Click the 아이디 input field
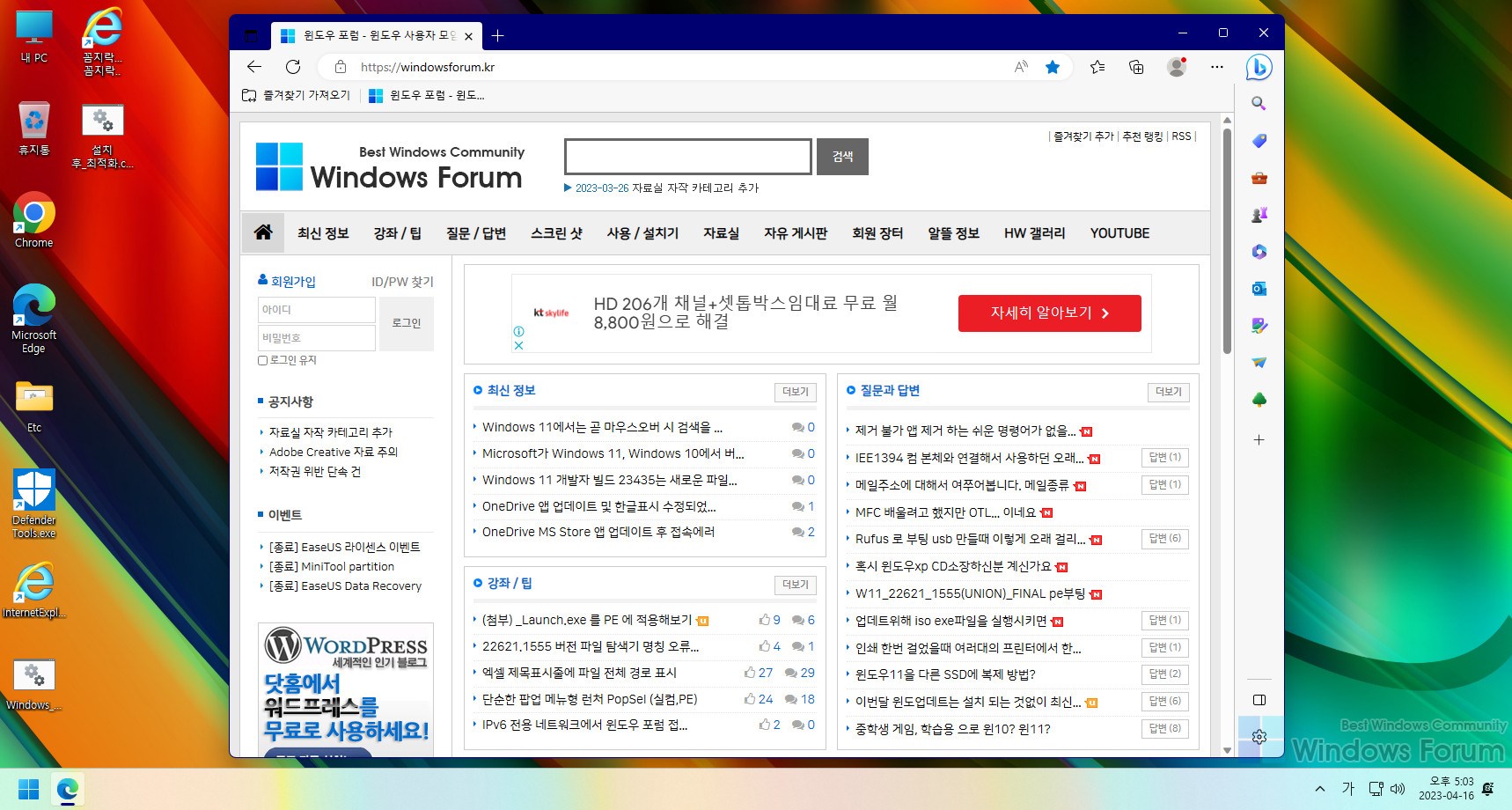The height and width of the screenshot is (810, 1512). click(x=317, y=310)
